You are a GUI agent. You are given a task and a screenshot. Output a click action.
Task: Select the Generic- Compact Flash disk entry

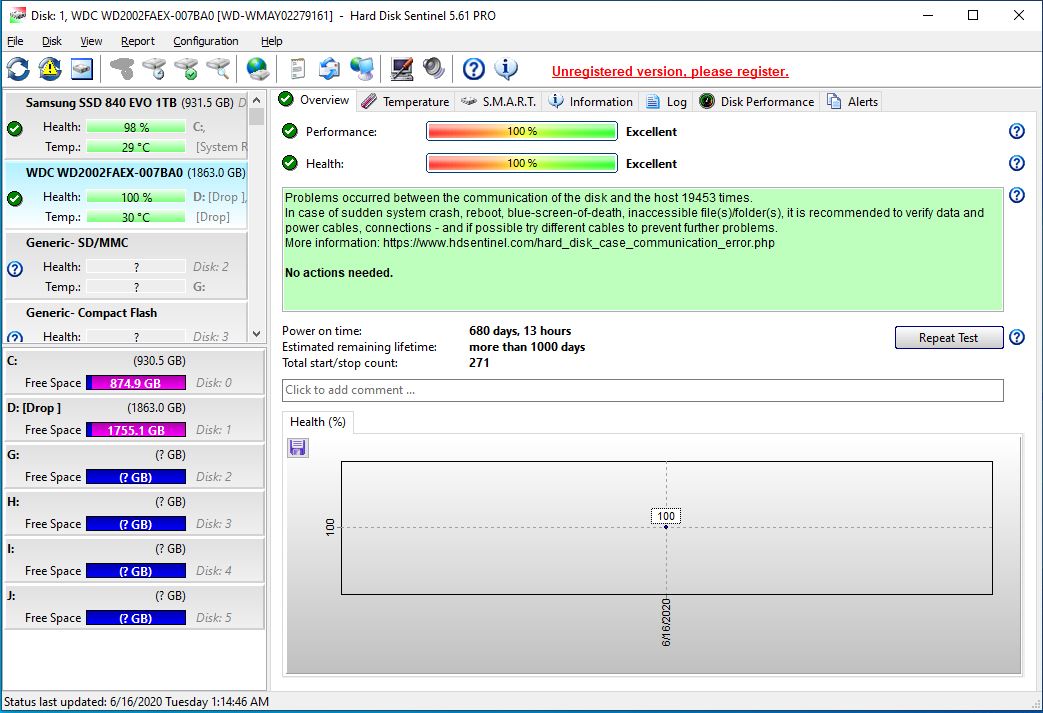click(126, 322)
